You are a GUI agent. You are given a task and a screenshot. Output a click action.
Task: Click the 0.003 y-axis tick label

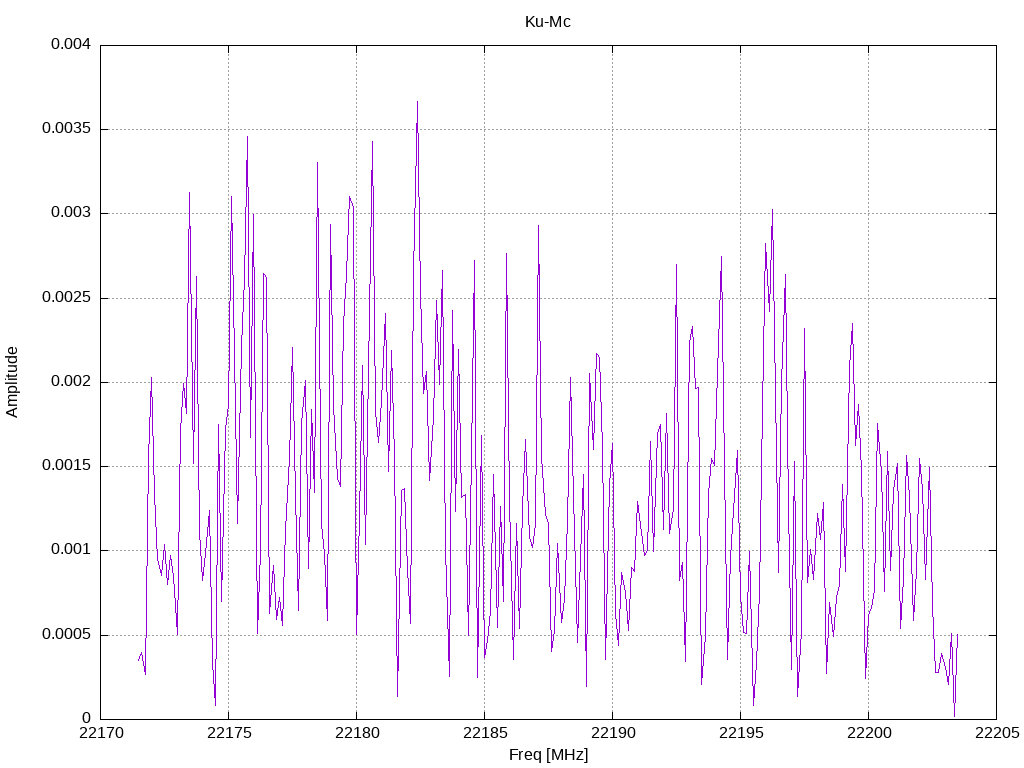[71, 213]
